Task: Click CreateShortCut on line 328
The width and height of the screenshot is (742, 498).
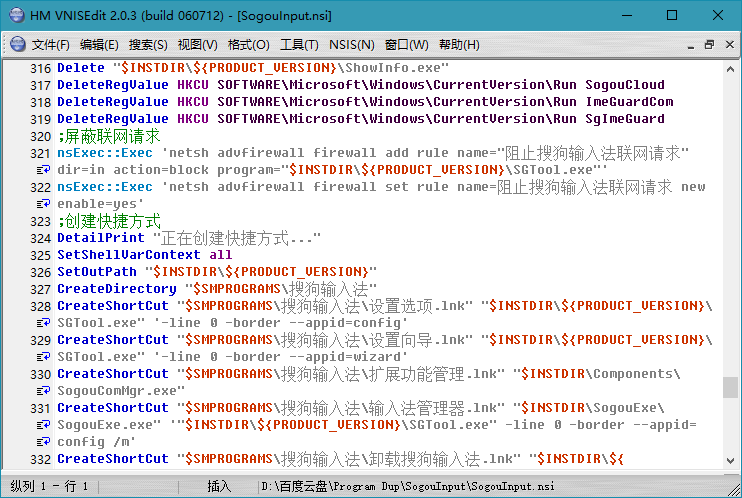Action: point(113,306)
